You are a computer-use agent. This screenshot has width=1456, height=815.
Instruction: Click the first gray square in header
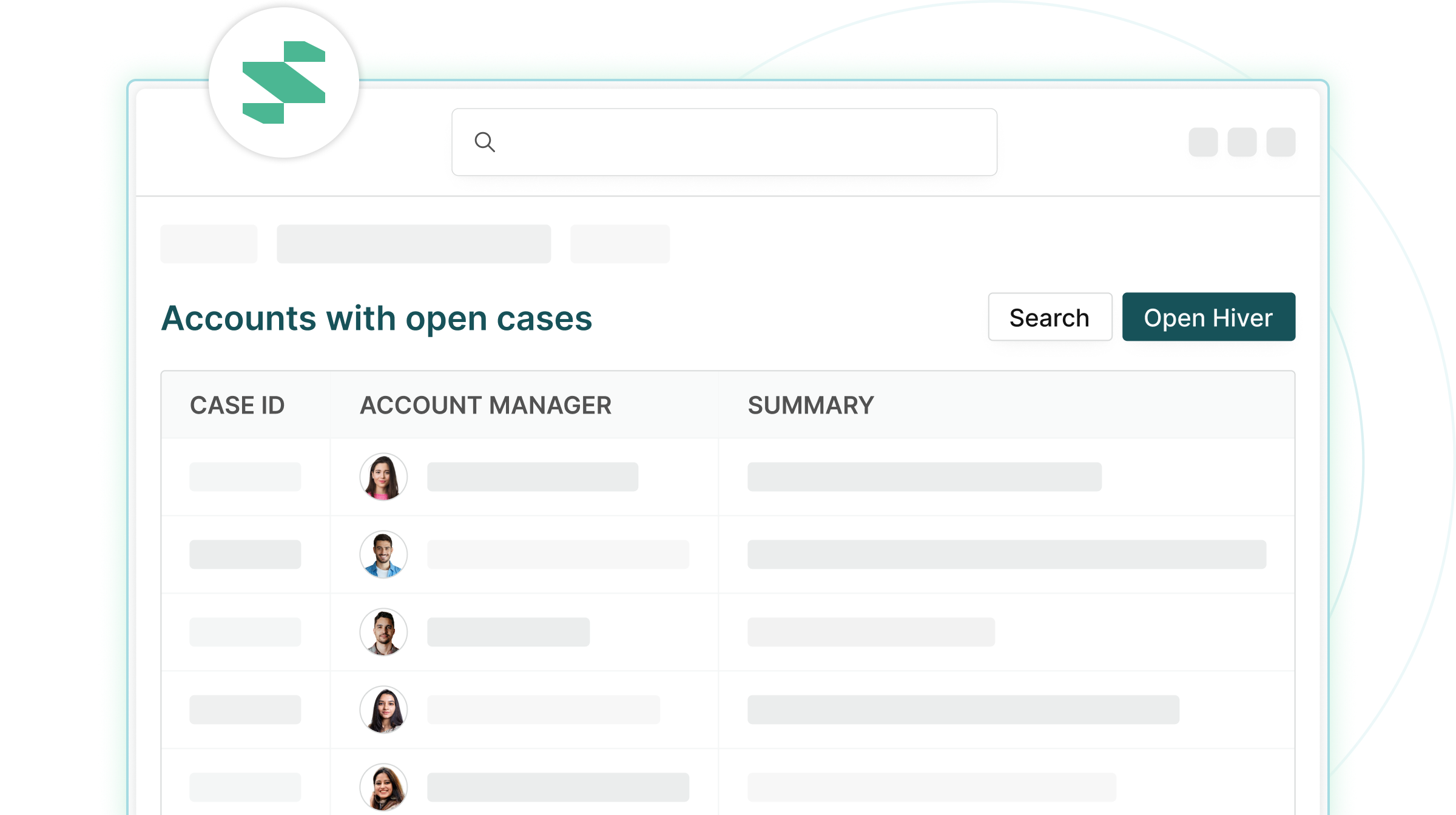click(x=1203, y=142)
